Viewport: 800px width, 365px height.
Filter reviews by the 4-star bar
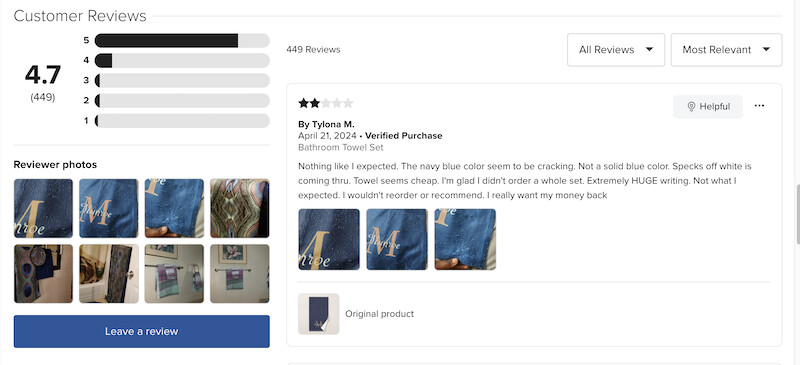coord(182,60)
